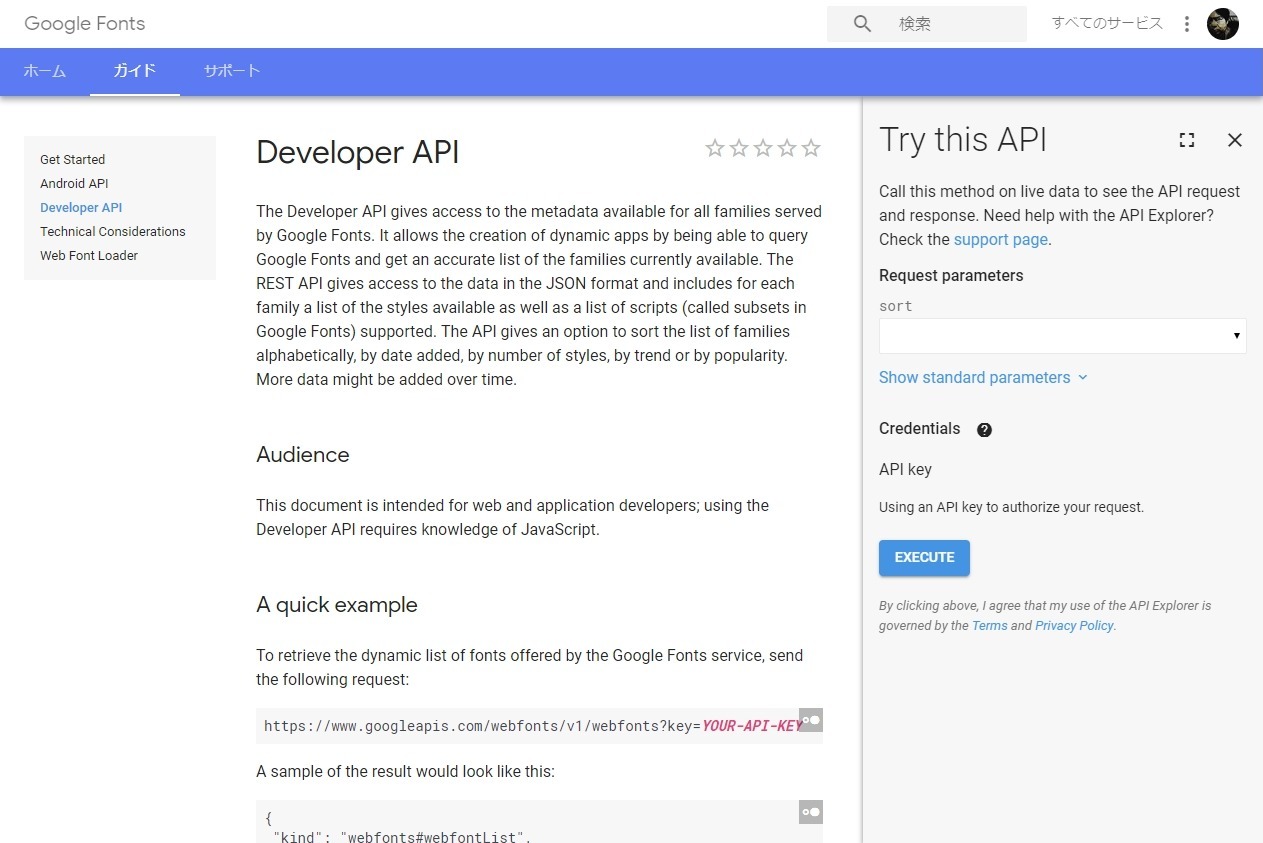Open the サポート tab
1263x843 pixels.
(232, 71)
